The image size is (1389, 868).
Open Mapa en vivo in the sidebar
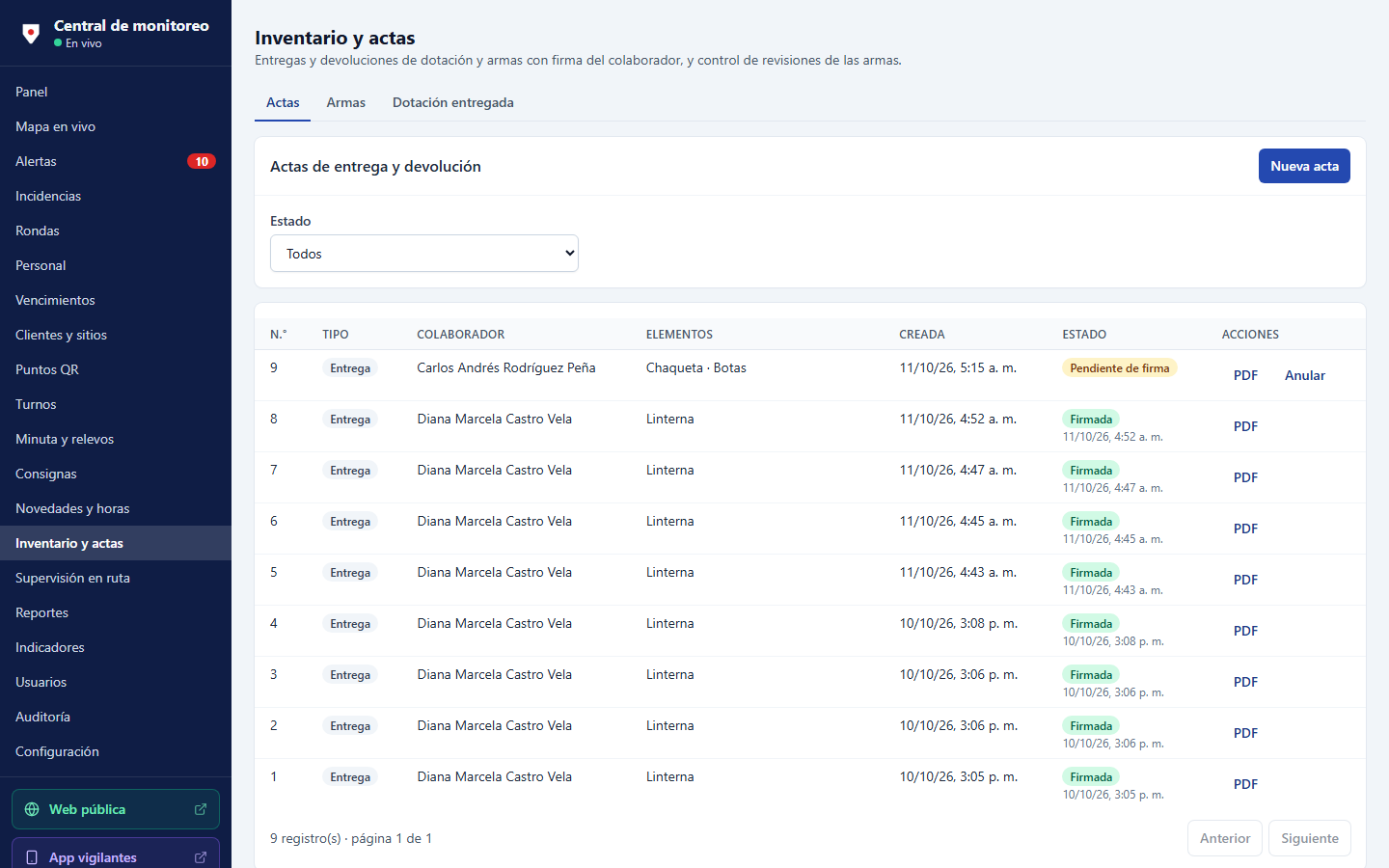tap(116, 126)
